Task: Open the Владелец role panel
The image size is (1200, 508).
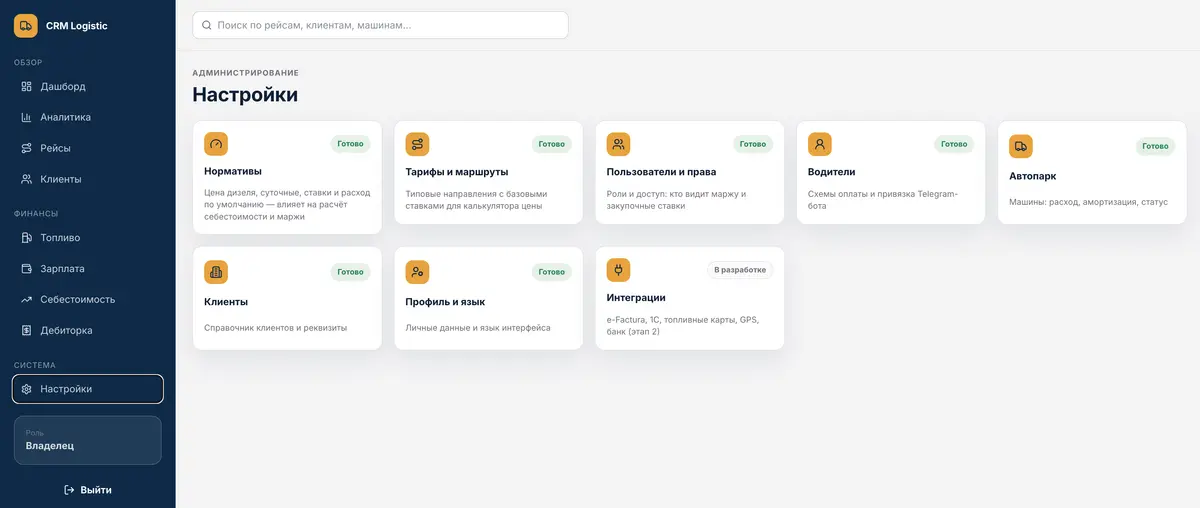Action: click(88, 440)
